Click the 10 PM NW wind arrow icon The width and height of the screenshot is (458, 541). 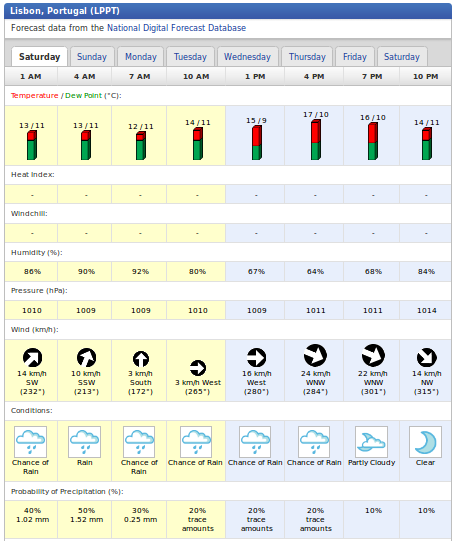point(427,357)
